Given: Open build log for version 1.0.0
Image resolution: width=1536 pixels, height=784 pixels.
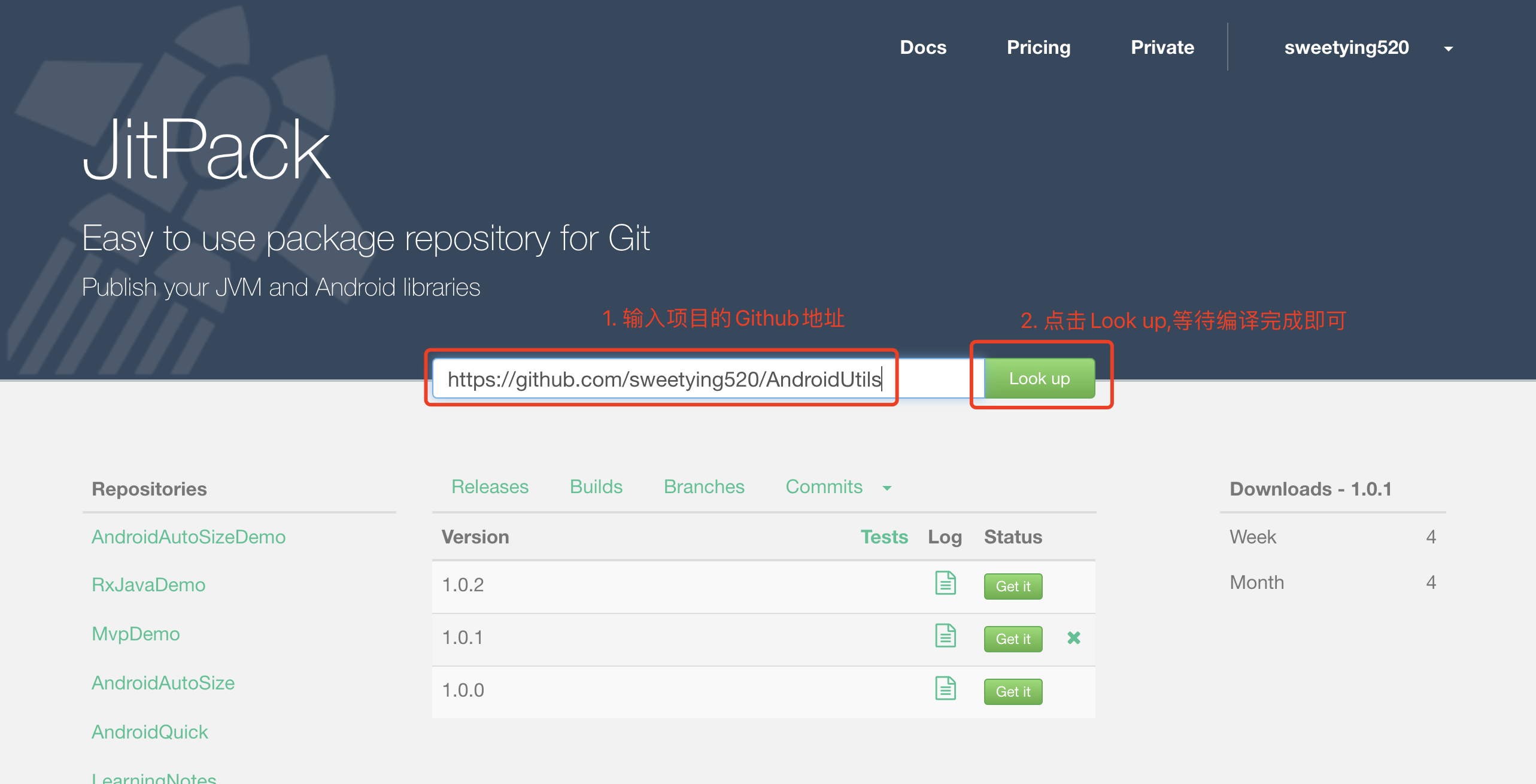Looking at the screenshot, I should tap(945, 688).
